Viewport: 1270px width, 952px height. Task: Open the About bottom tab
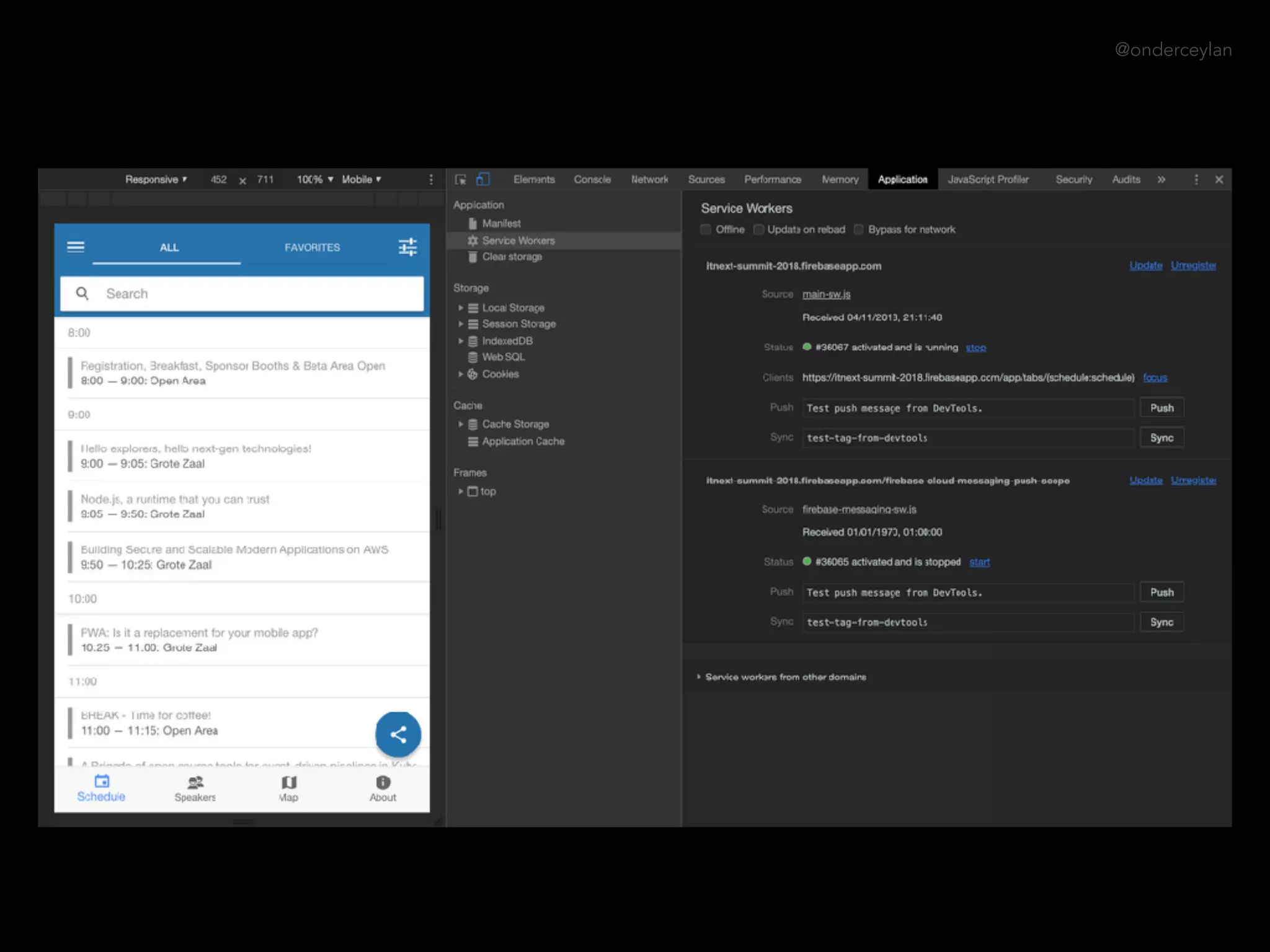pos(383,788)
